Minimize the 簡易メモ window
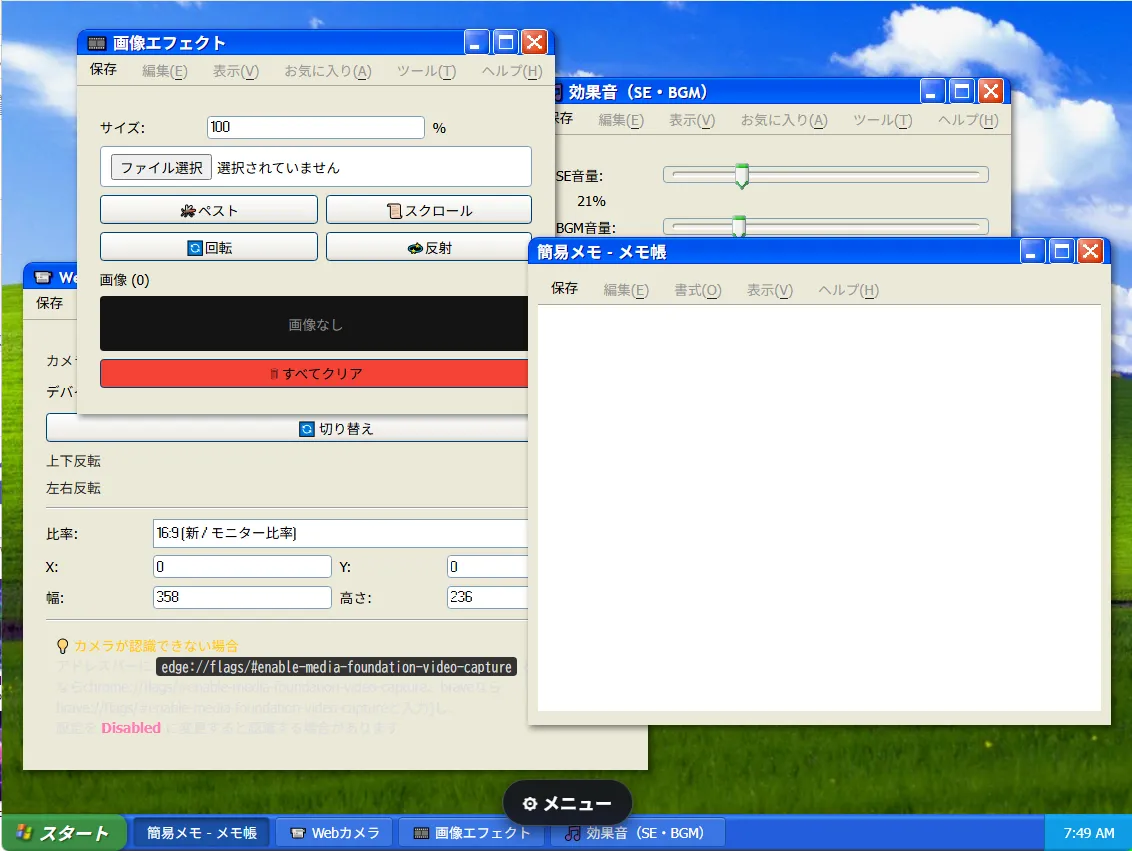This screenshot has width=1132, height=851. pos(1032,251)
